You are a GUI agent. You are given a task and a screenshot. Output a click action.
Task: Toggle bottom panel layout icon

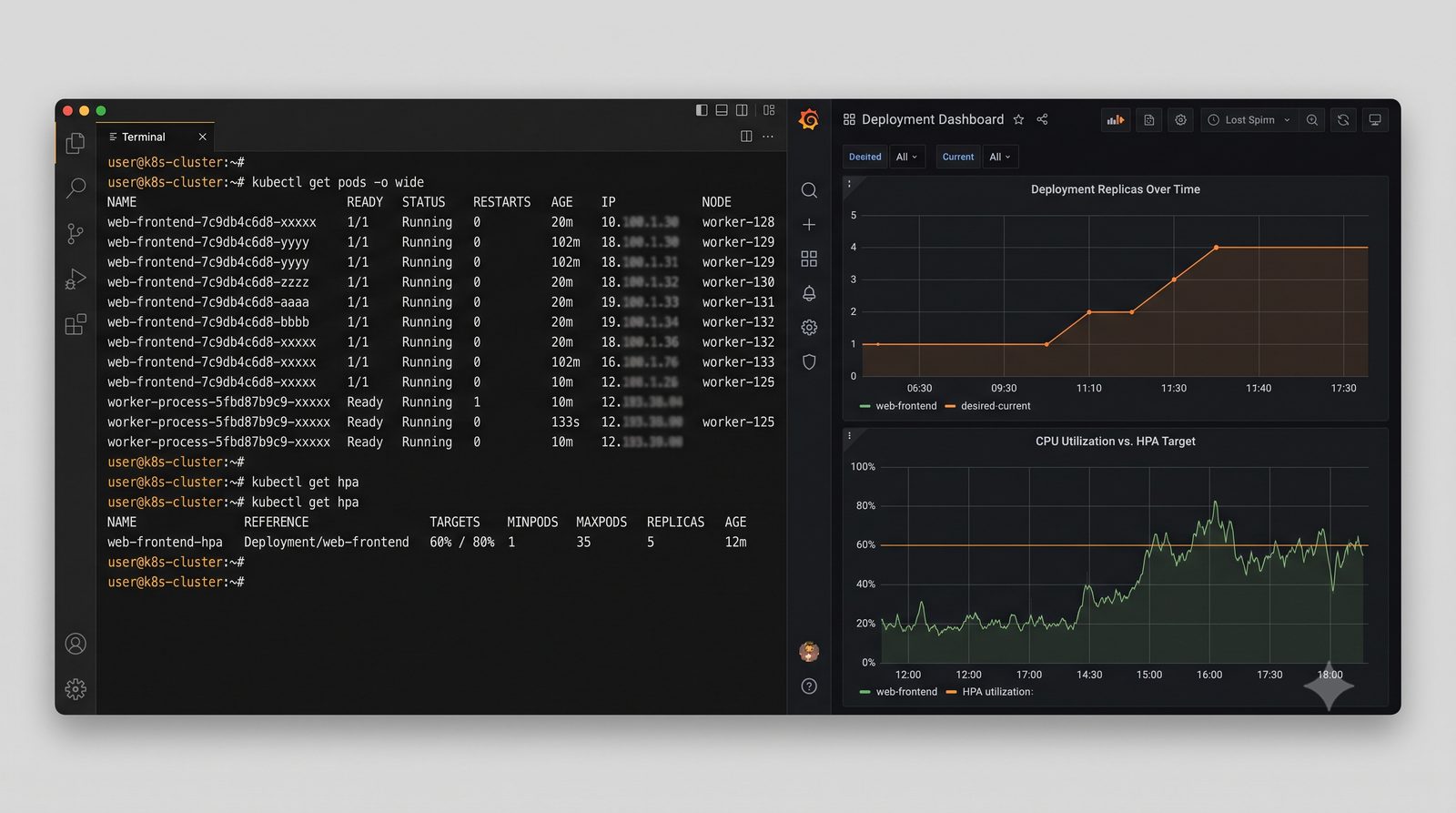(722, 110)
